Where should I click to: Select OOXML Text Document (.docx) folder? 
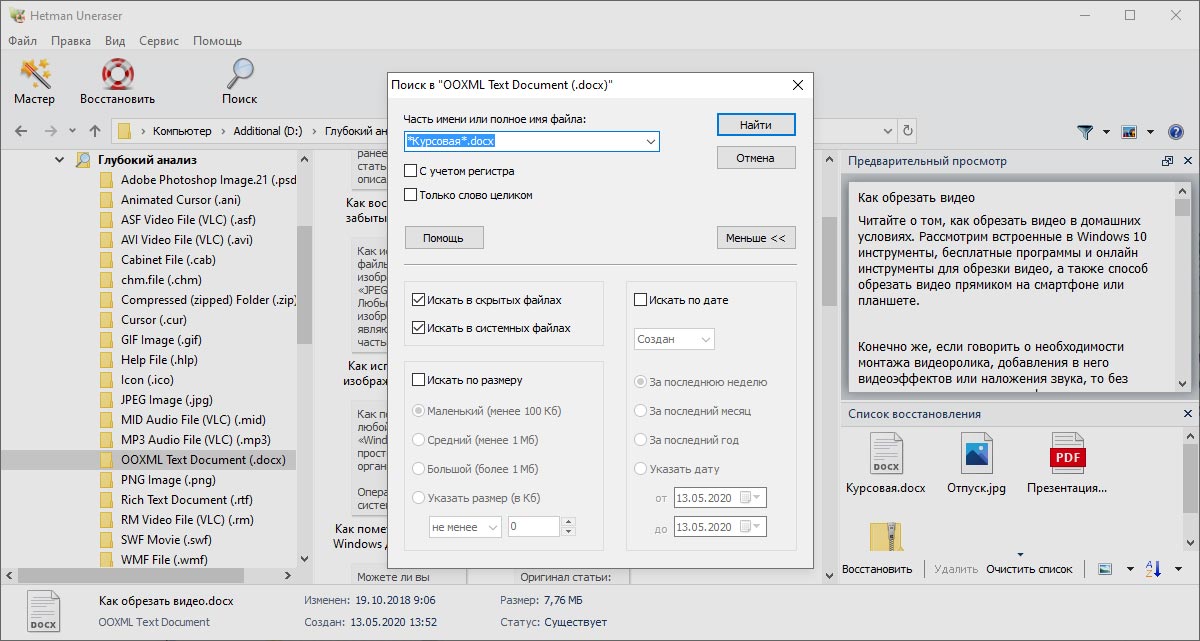pyautogui.click(x=203, y=459)
